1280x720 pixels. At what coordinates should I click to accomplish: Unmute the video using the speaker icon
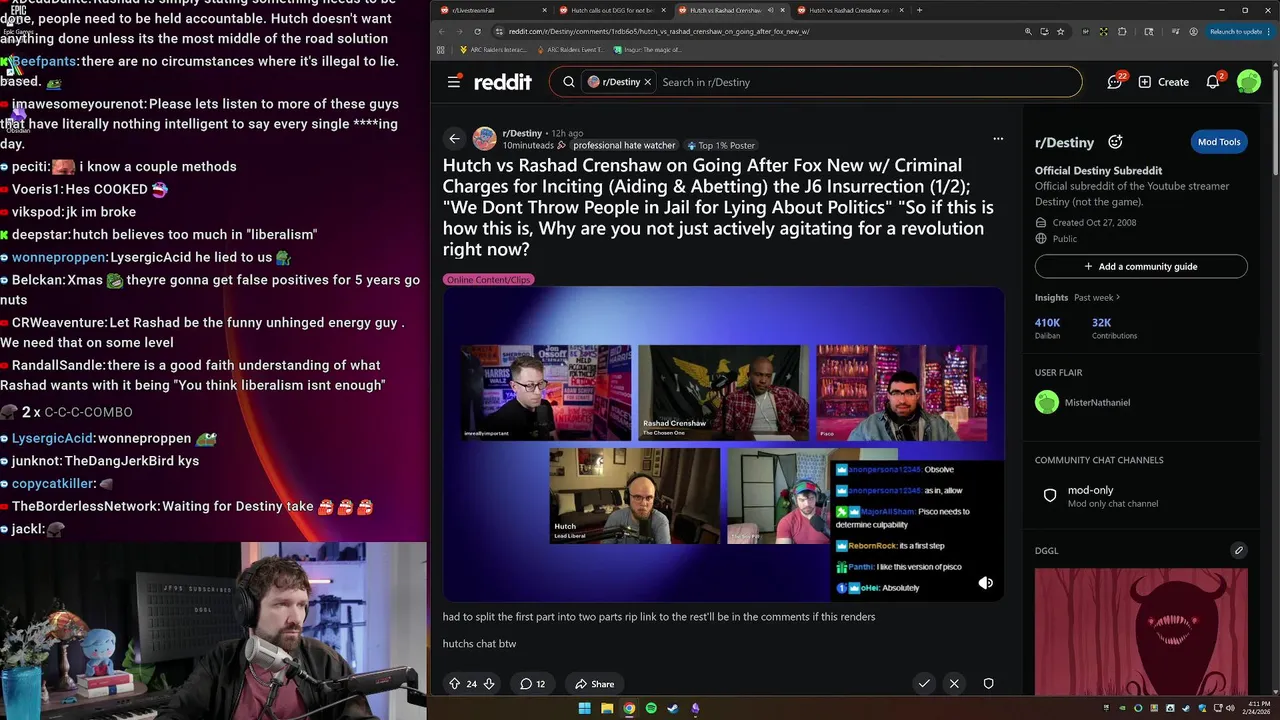pyautogui.click(x=986, y=583)
